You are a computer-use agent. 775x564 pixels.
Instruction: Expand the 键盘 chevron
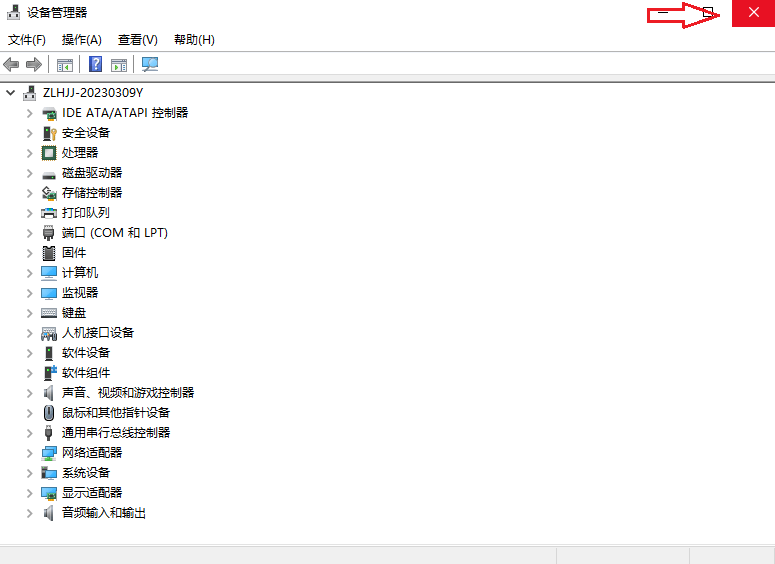[30, 313]
